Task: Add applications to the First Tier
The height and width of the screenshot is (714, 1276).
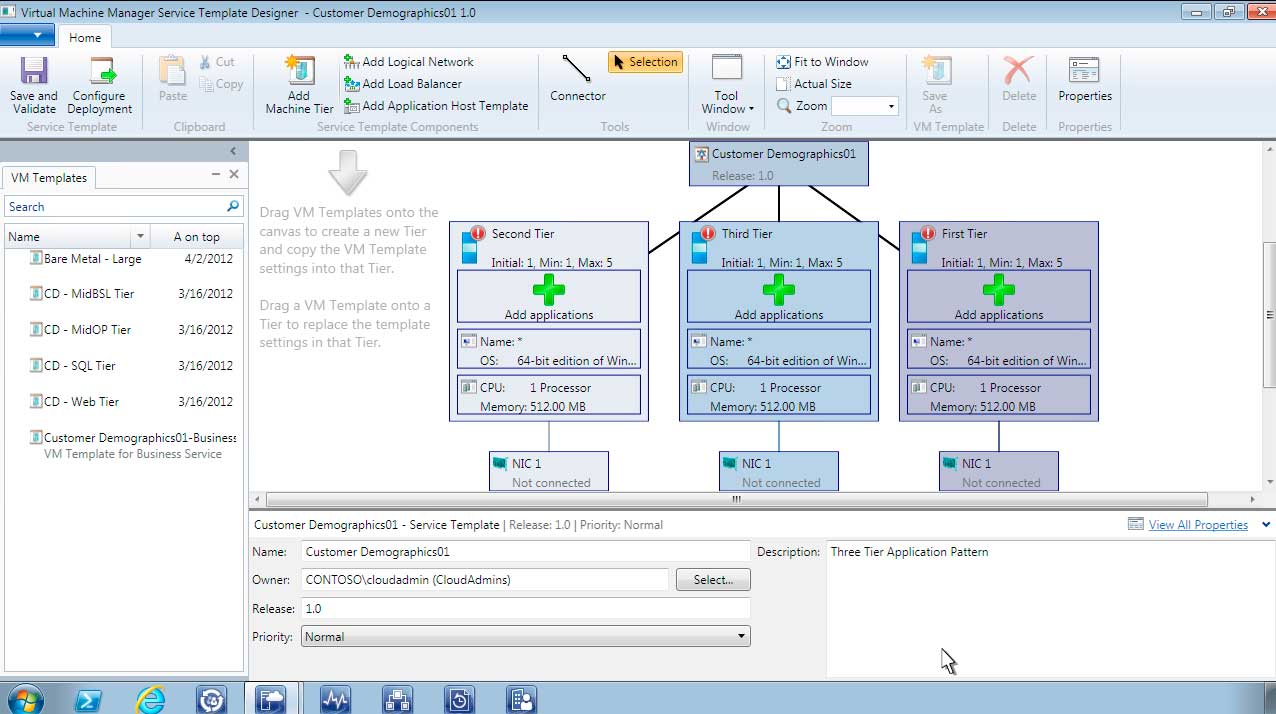Action: (x=999, y=297)
